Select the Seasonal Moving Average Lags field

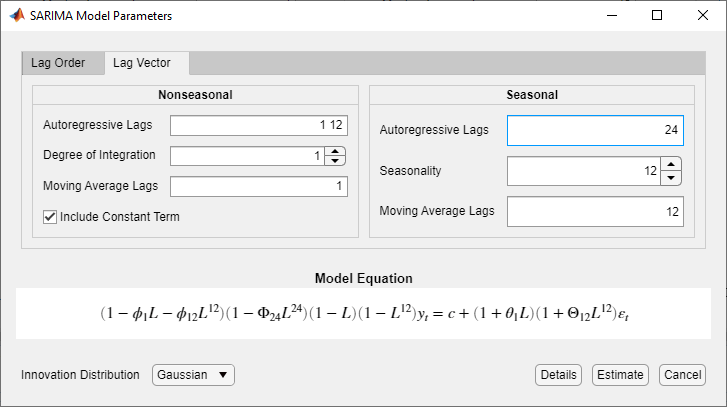595,212
